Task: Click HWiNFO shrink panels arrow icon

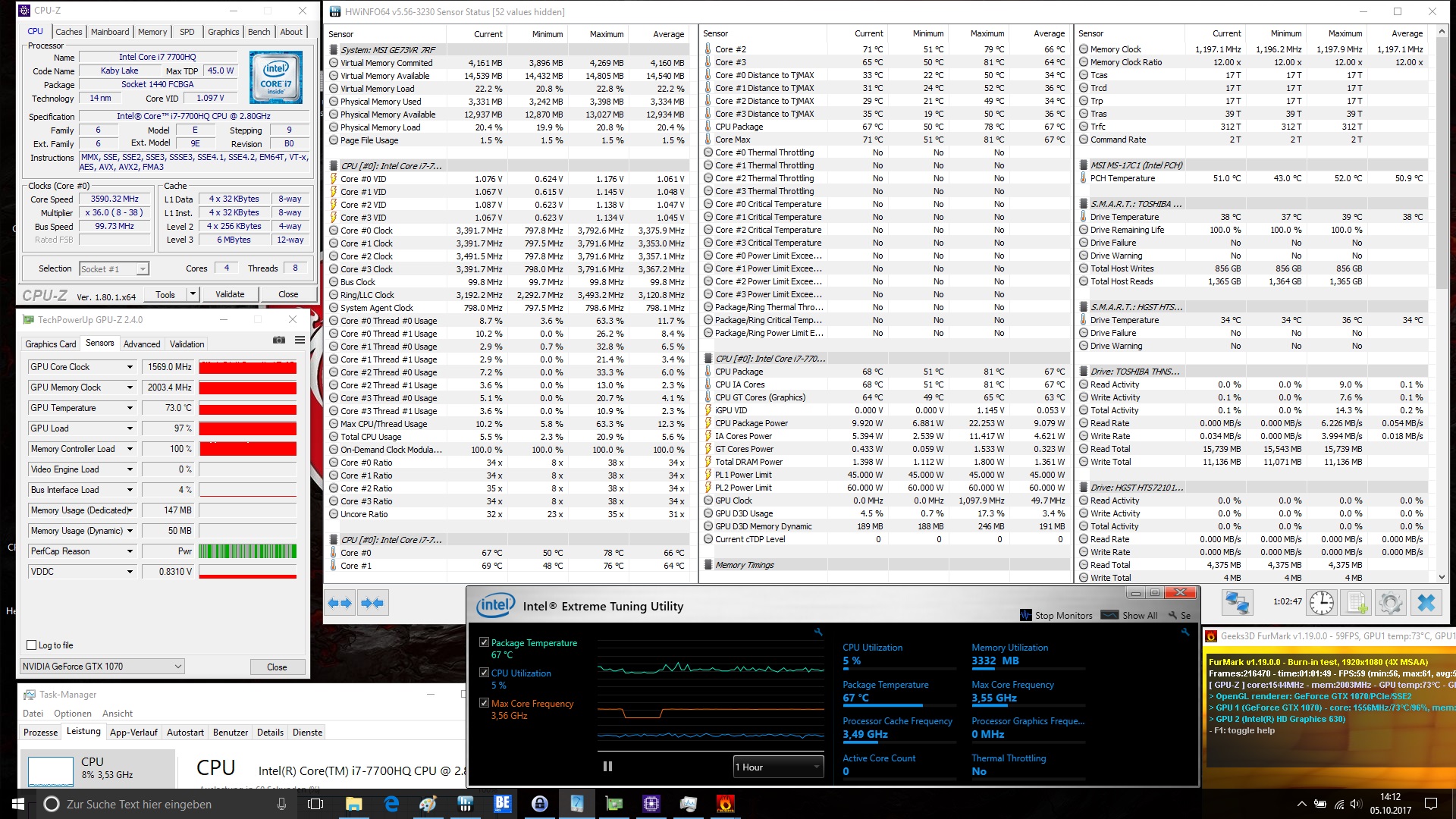Action: point(372,603)
